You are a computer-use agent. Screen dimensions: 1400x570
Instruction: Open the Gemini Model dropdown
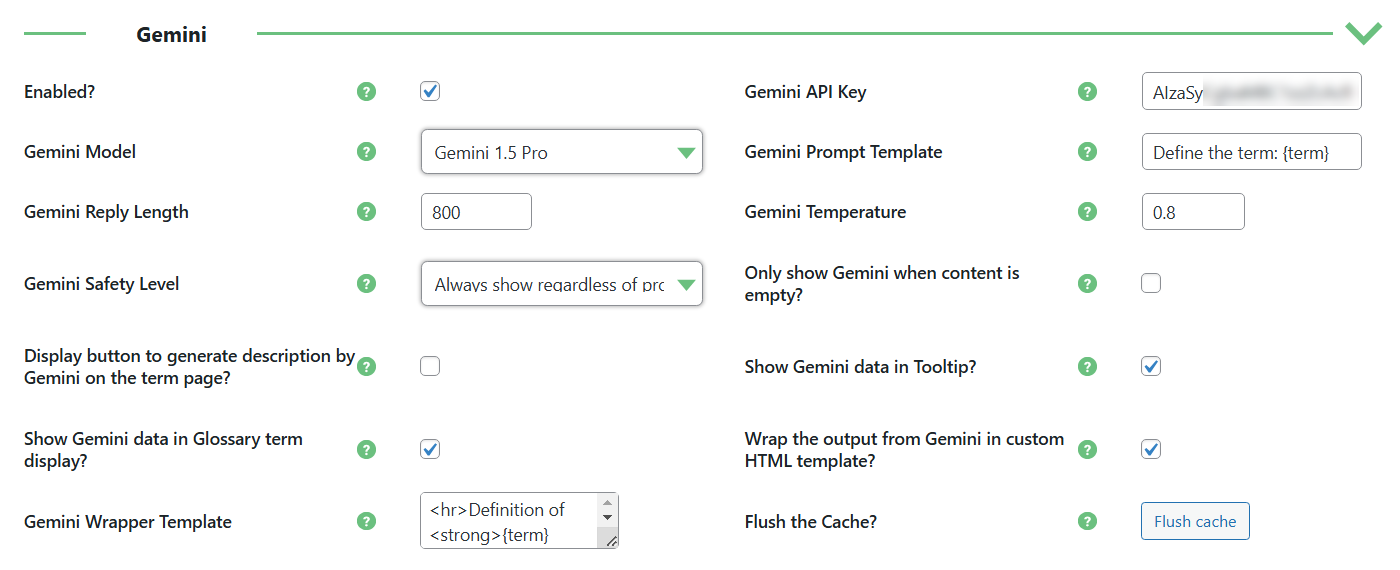tap(562, 152)
